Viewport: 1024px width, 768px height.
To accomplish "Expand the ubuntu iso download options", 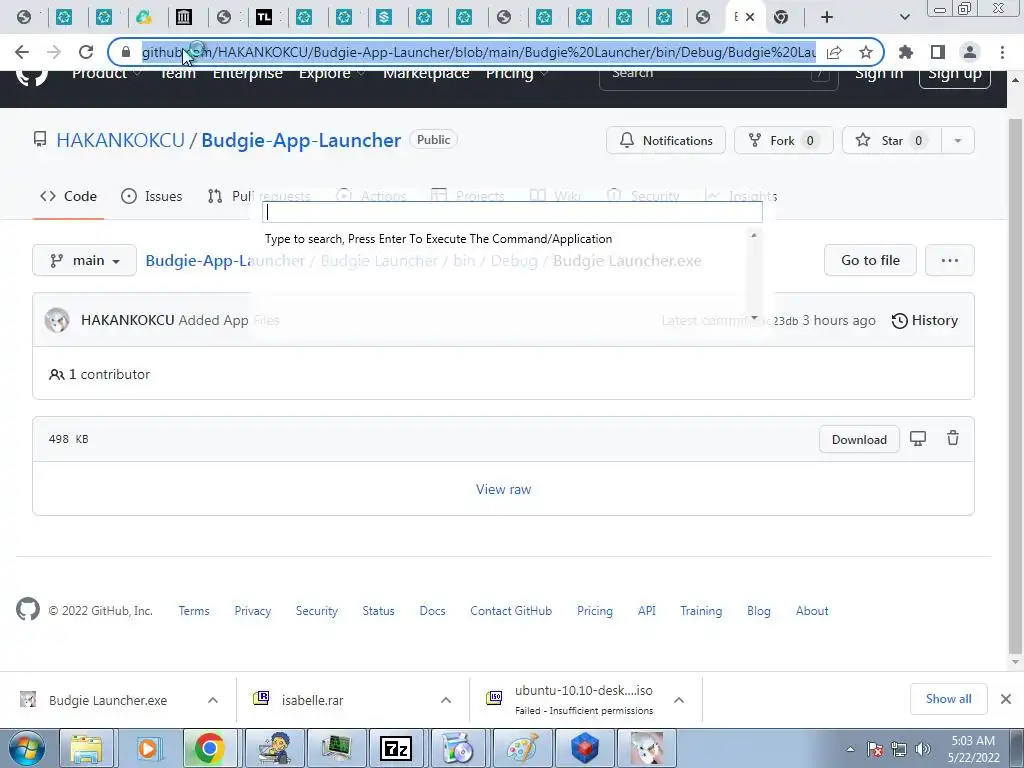I will (x=679, y=700).
